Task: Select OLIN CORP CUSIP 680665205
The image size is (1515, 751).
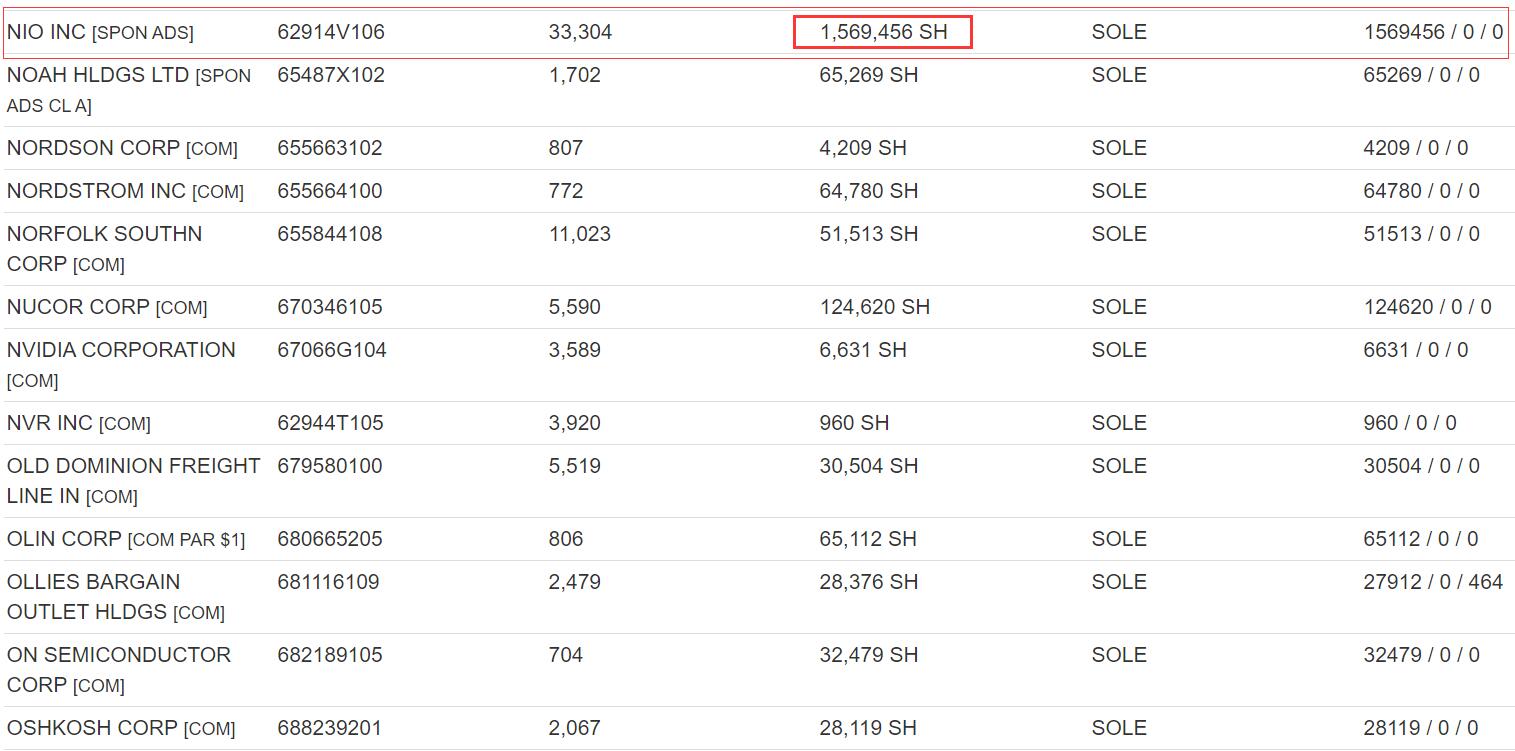Action: coord(330,539)
